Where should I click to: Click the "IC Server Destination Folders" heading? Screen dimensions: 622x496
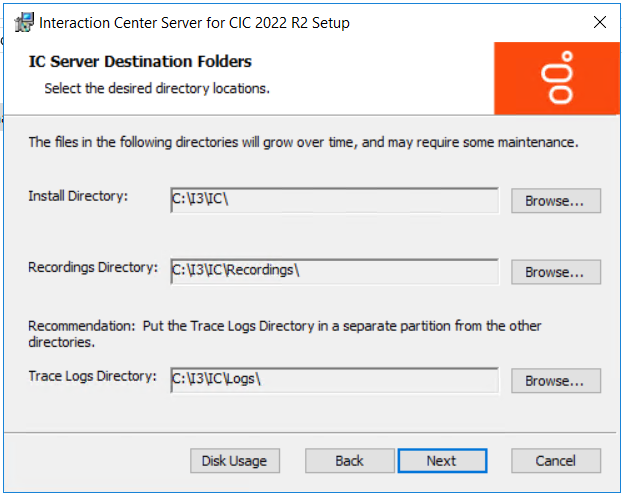point(140,62)
